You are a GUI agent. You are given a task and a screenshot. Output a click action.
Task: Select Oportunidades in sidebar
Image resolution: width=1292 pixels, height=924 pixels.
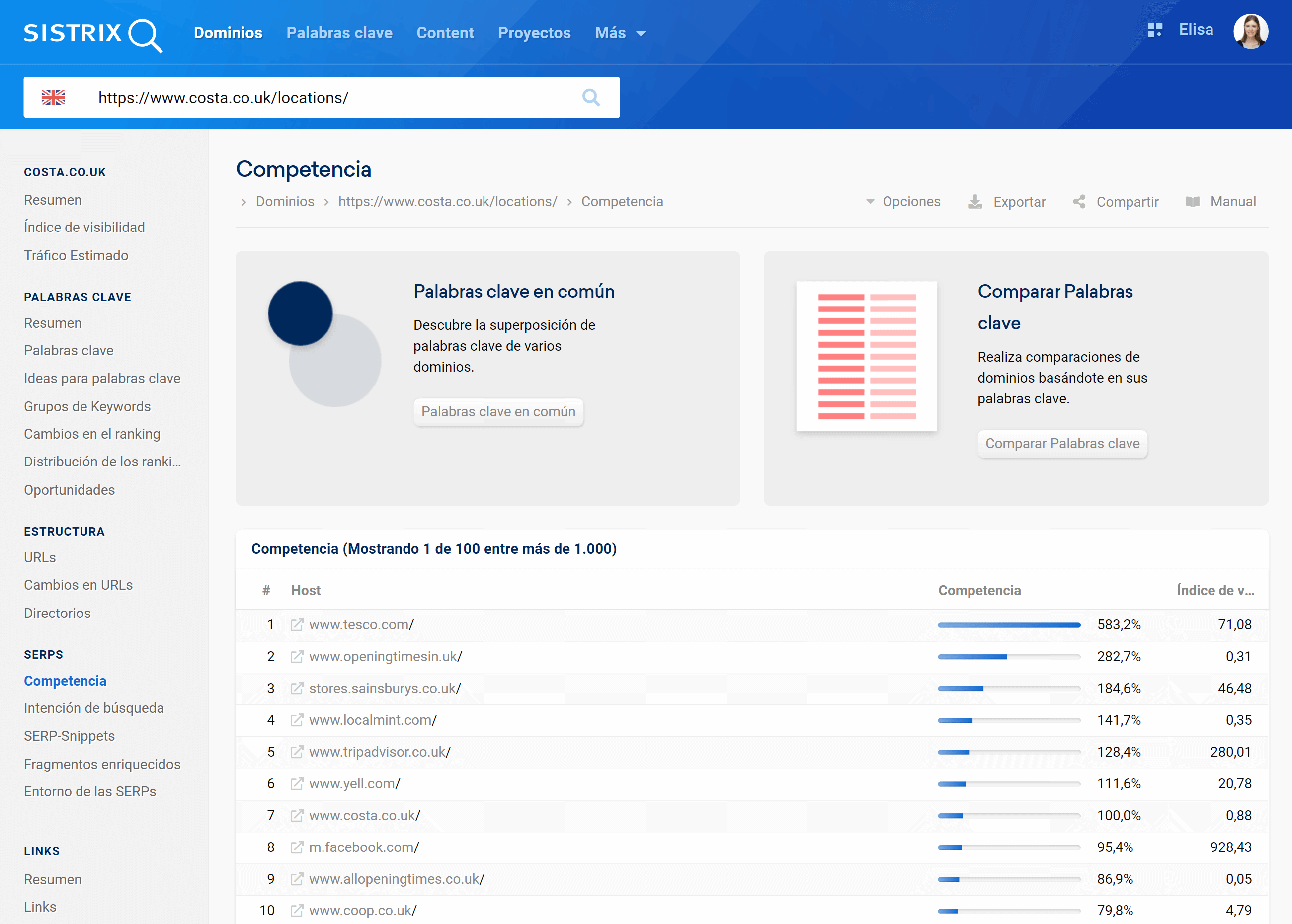click(x=69, y=490)
